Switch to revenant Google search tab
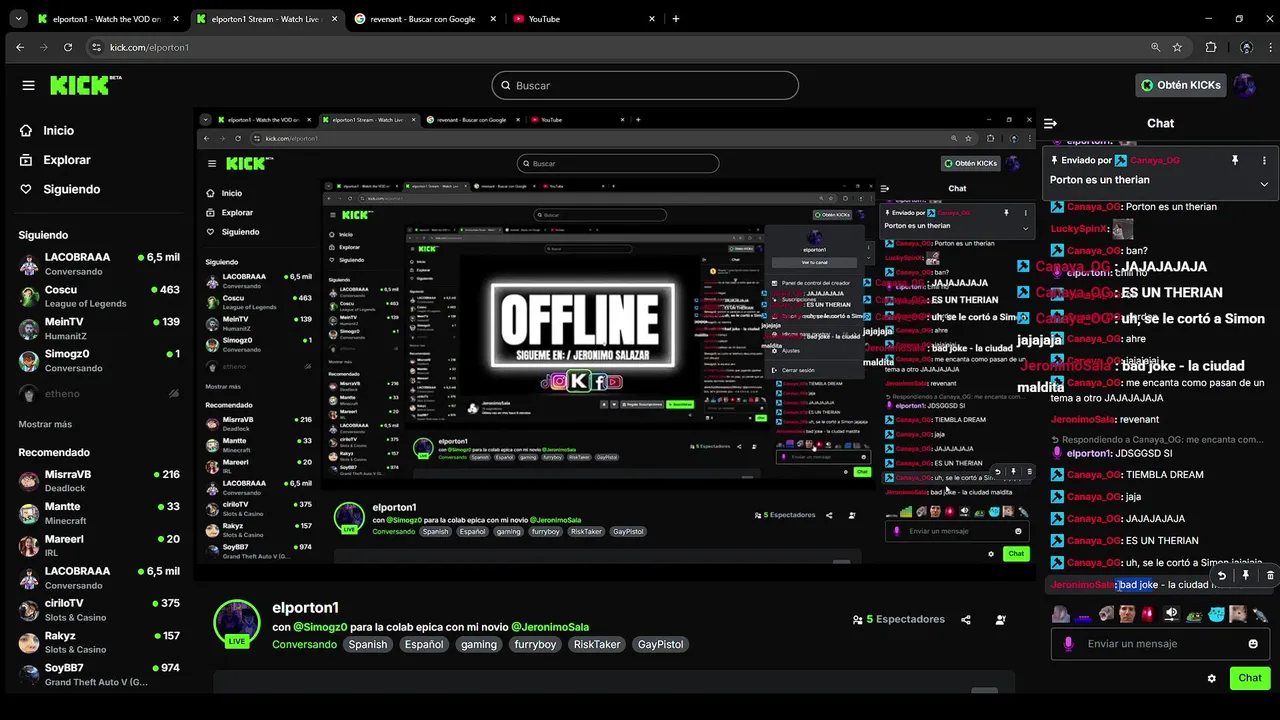The height and width of the screenshot is (720, 1280). pyautogui.click(x=426, y=19)
